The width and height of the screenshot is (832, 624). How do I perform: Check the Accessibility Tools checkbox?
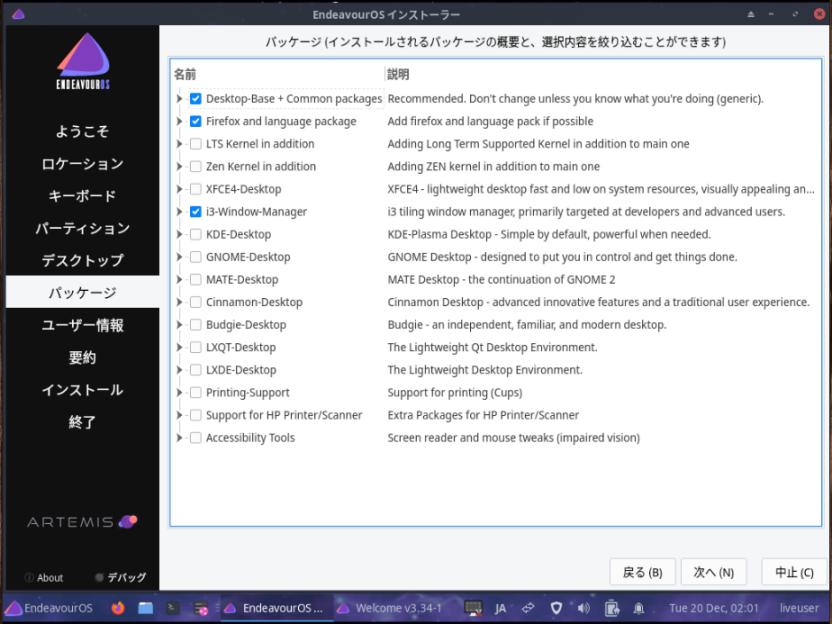pos(196,438)
